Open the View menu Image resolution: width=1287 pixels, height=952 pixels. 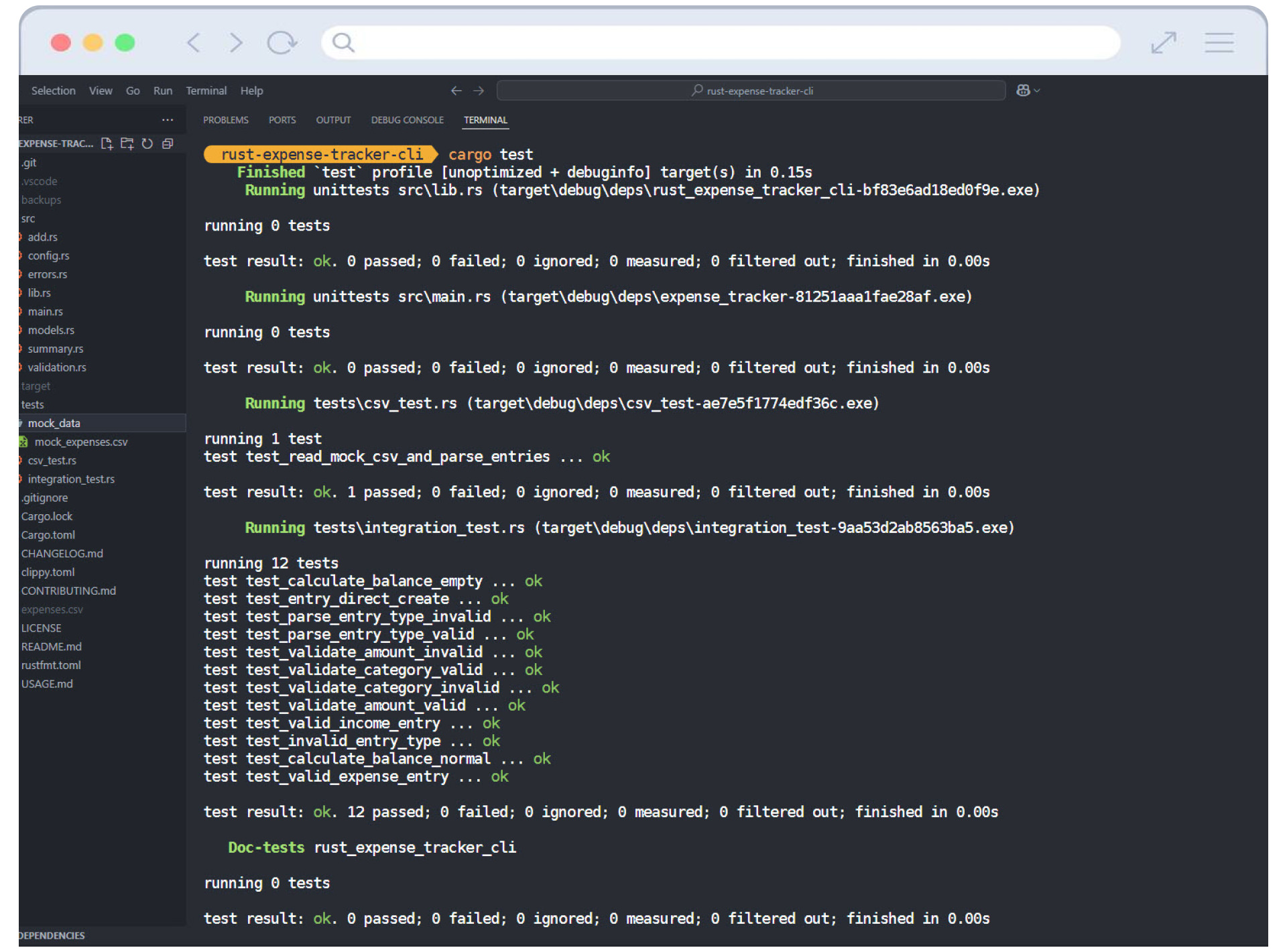click(x=101, y=91)
